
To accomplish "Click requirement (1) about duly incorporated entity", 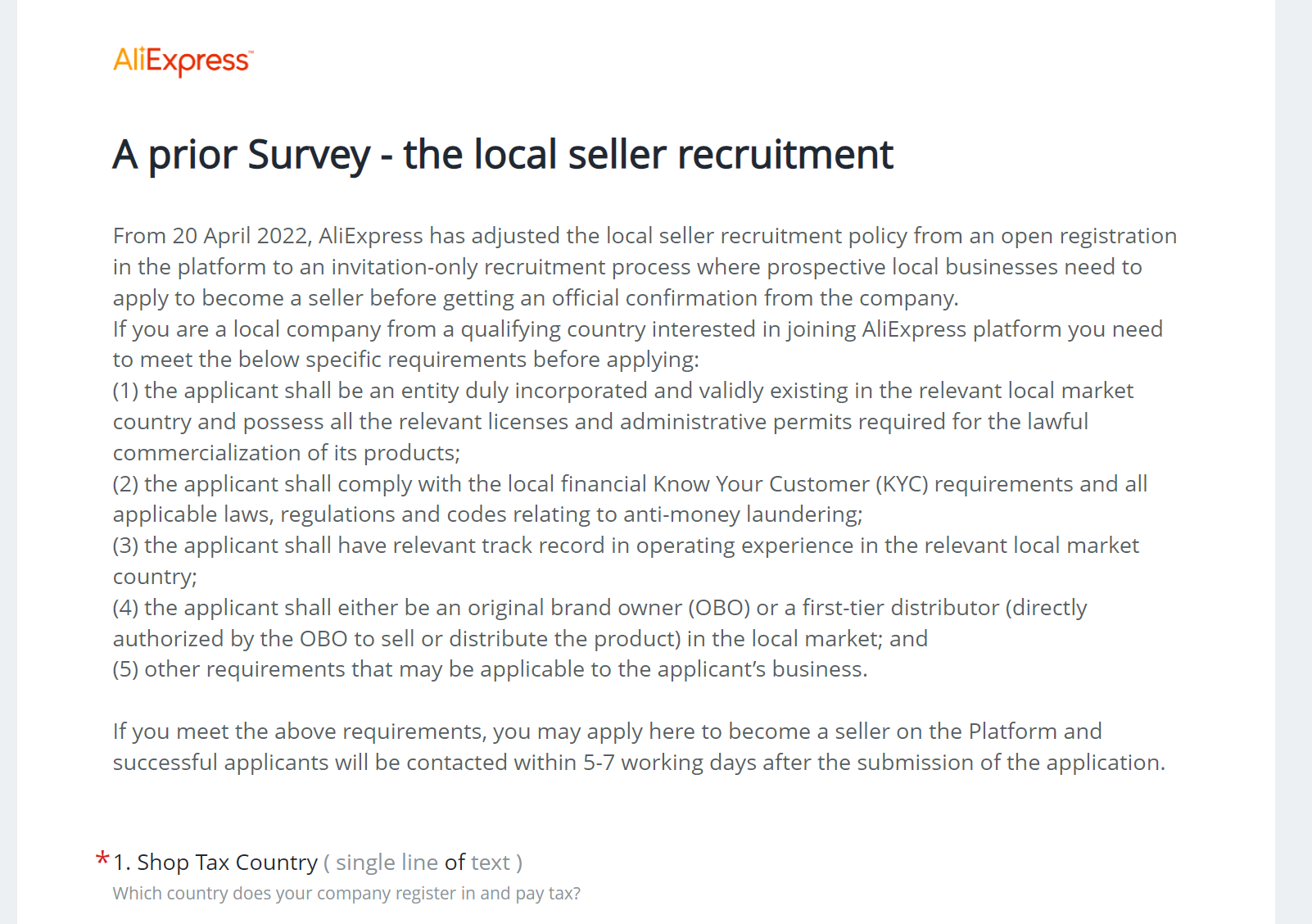I will 623,391.
